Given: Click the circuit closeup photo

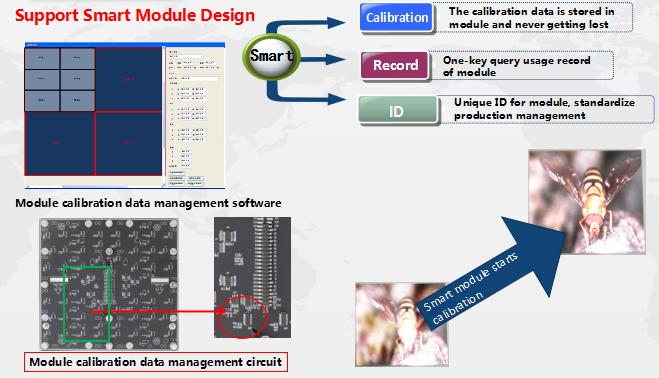Looking at the screenshot, I should point(252,278).
